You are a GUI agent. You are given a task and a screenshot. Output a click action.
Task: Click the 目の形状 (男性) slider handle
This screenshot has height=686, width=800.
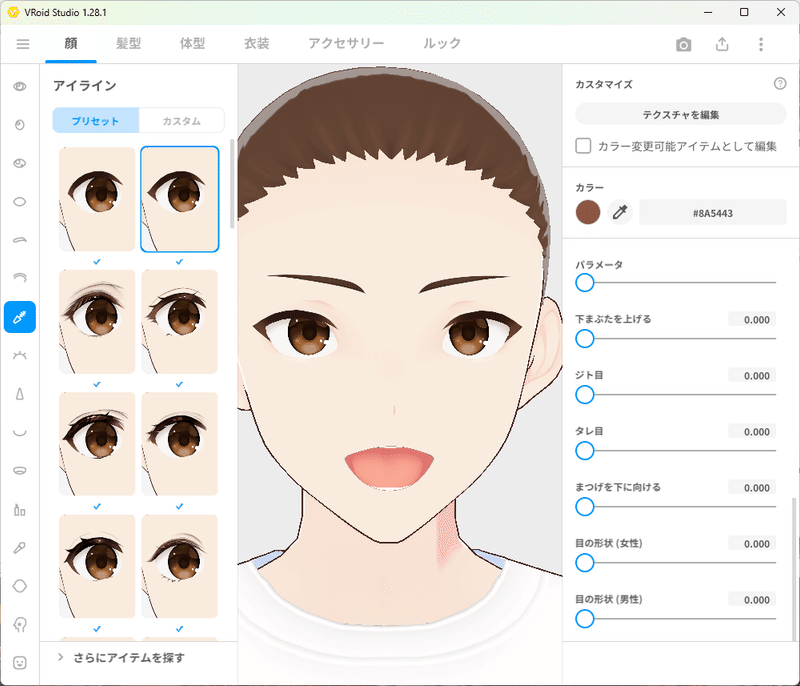tap(585, 619)
